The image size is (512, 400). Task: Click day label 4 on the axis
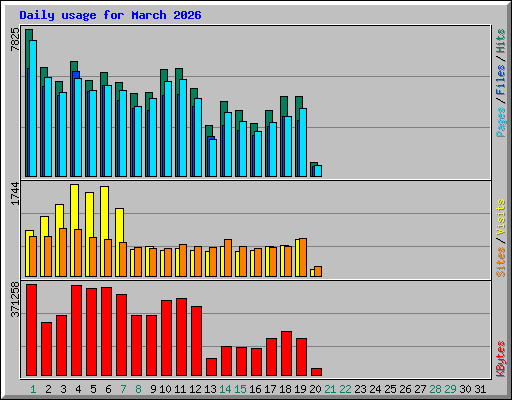click(78, 389)
